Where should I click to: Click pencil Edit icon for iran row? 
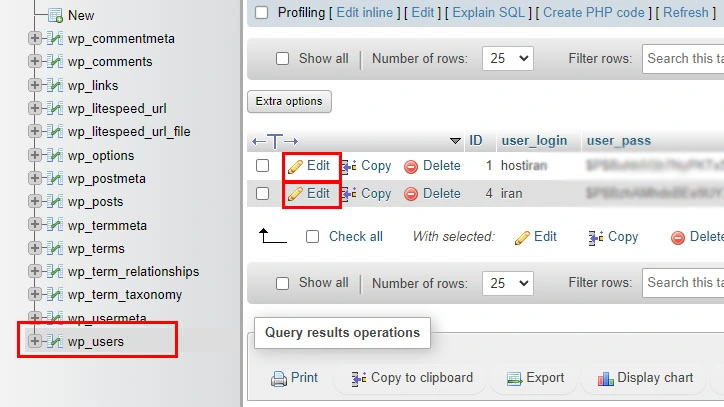coord(295,194)
